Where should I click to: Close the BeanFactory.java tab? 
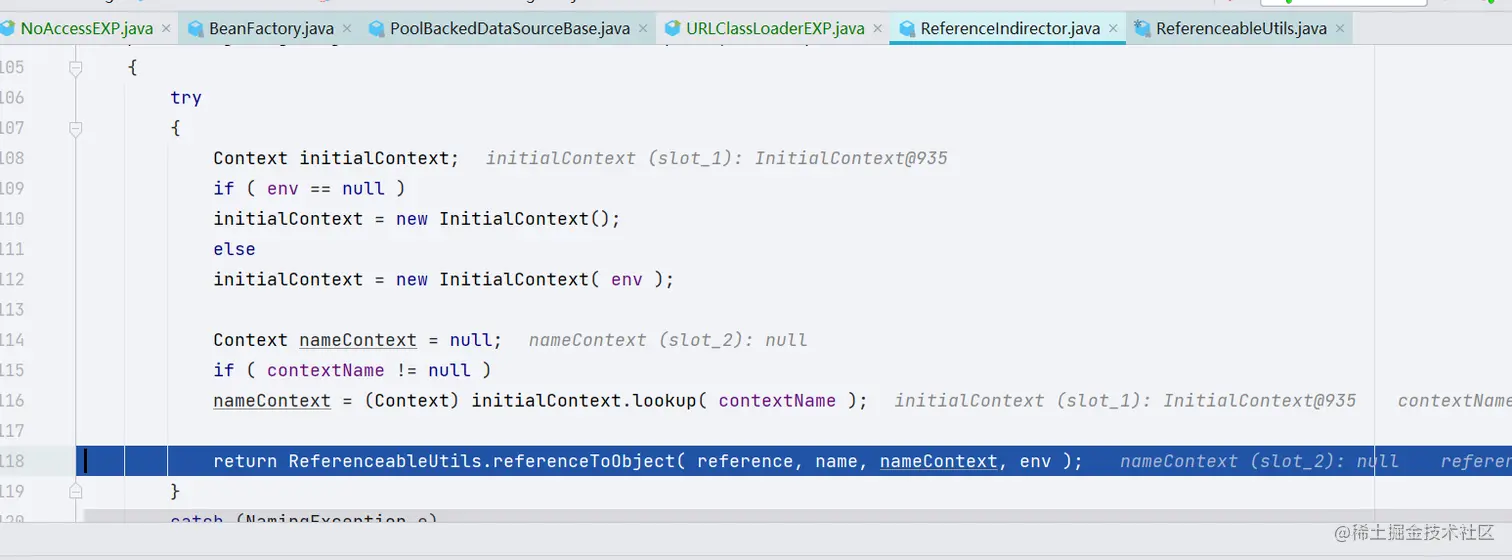pos(346,29)
